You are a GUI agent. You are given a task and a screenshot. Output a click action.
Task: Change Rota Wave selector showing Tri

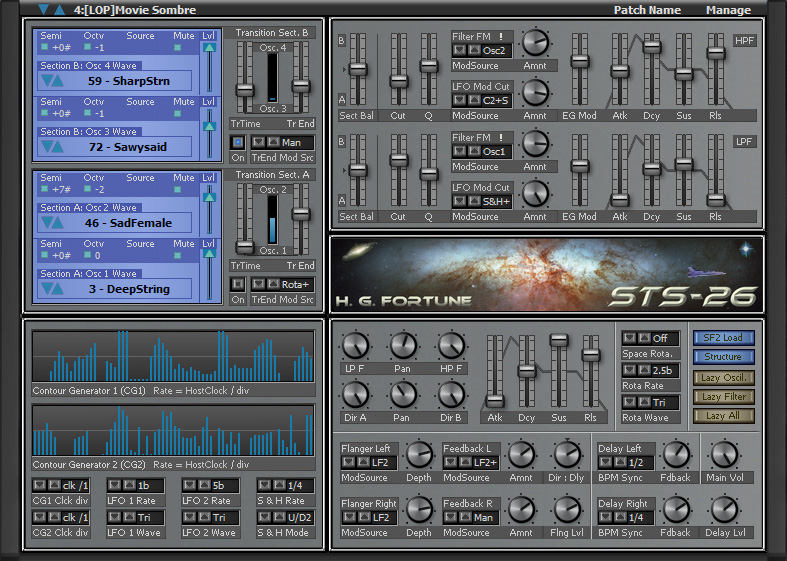650,402
